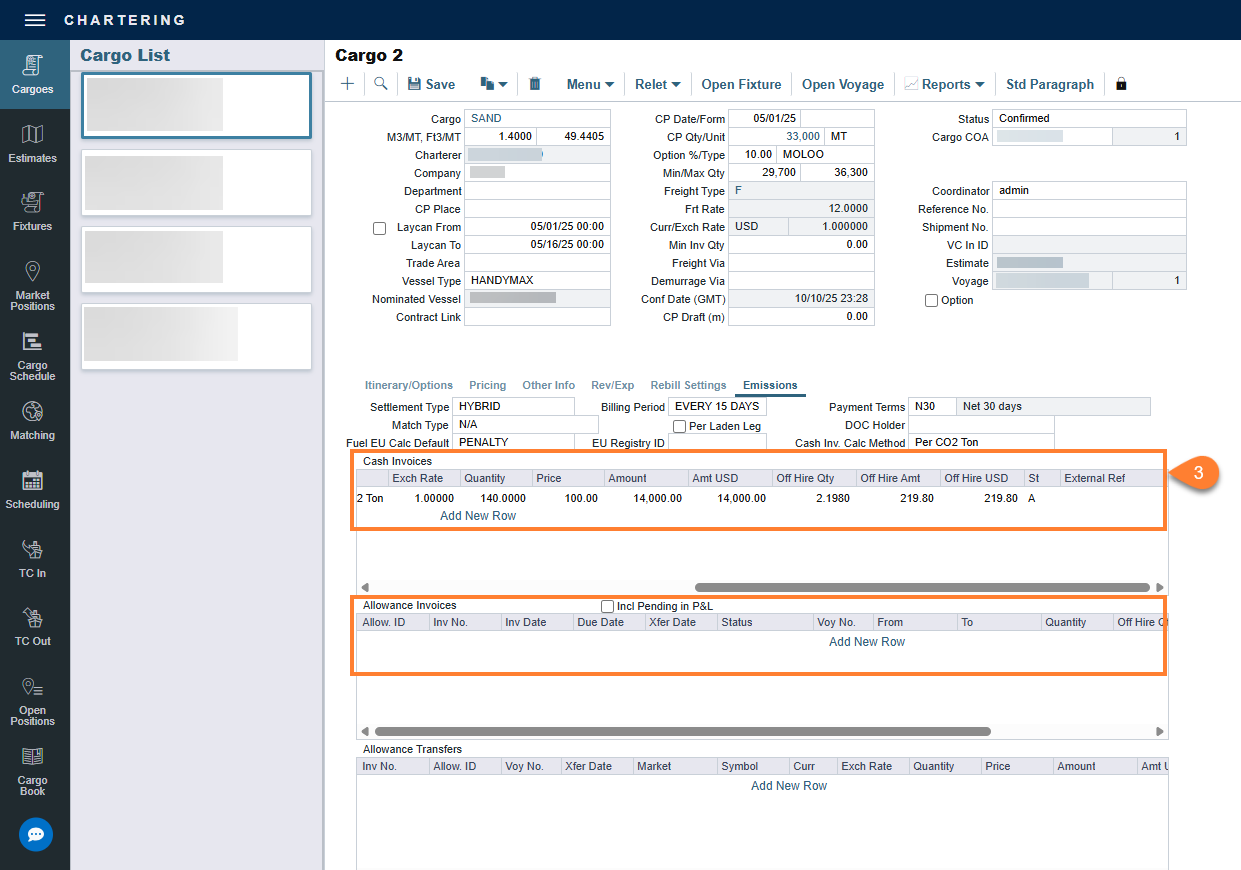Open the Relet dropdown
Image resolution: width=1241 pixels, height=870 pixels.
[x=658, y=84]
